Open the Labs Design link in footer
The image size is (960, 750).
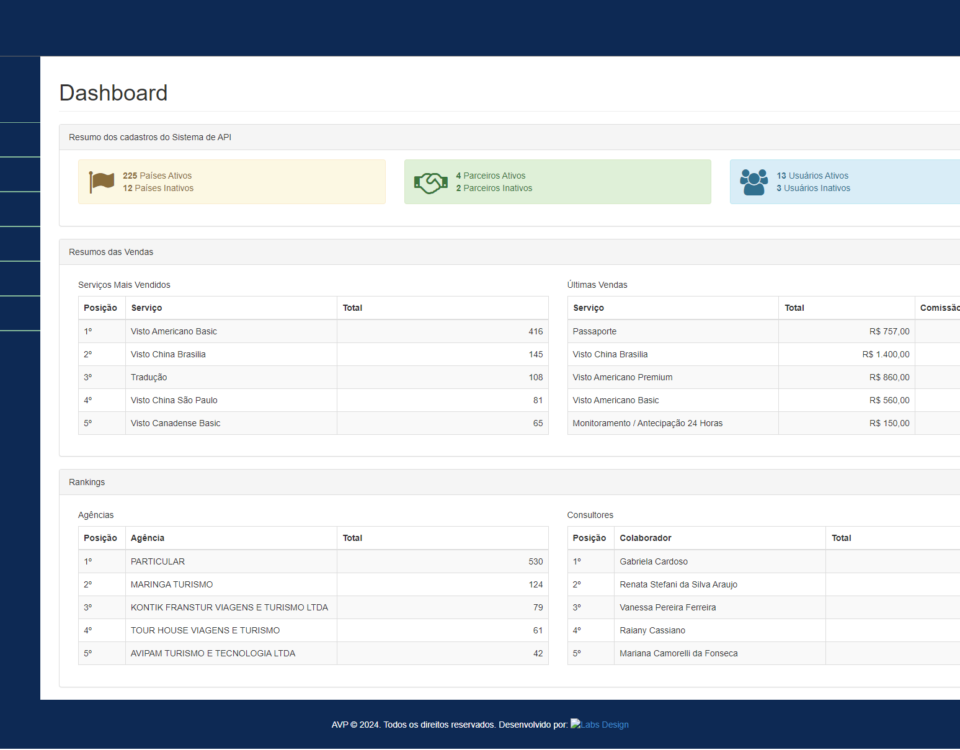coord(599,724)
